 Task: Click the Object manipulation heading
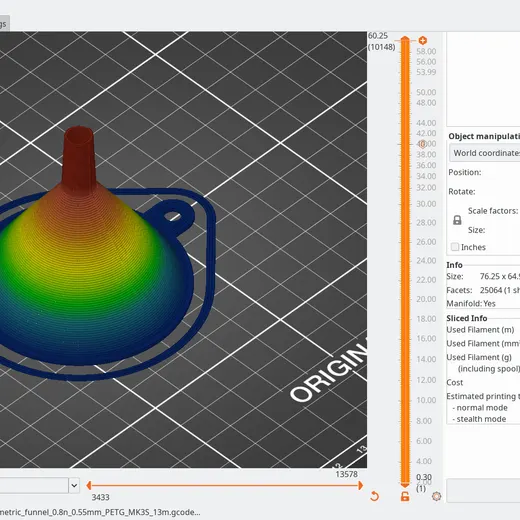point(484,136)
